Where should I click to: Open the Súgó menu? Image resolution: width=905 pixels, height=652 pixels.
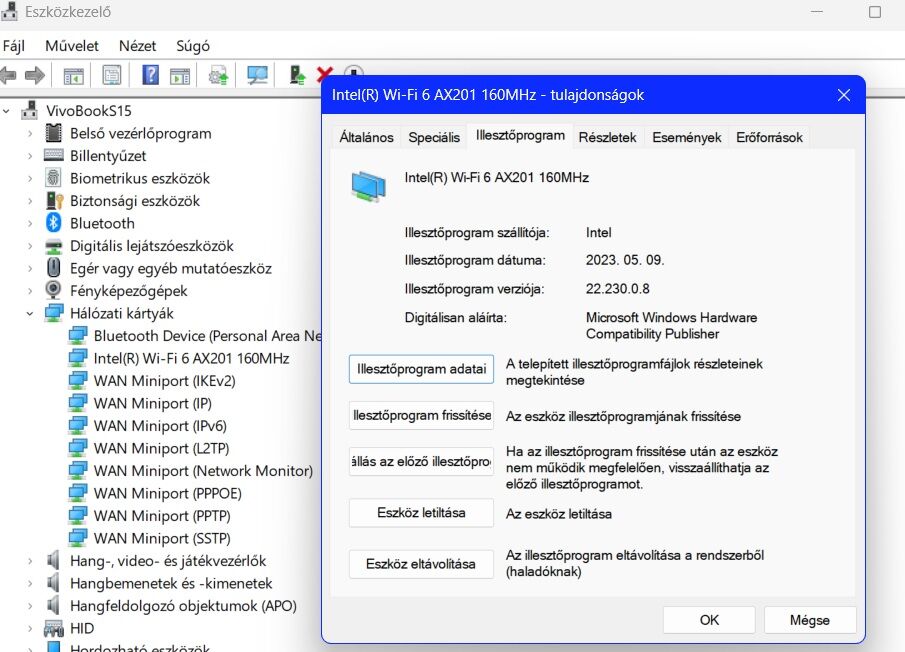click(193, 46)
